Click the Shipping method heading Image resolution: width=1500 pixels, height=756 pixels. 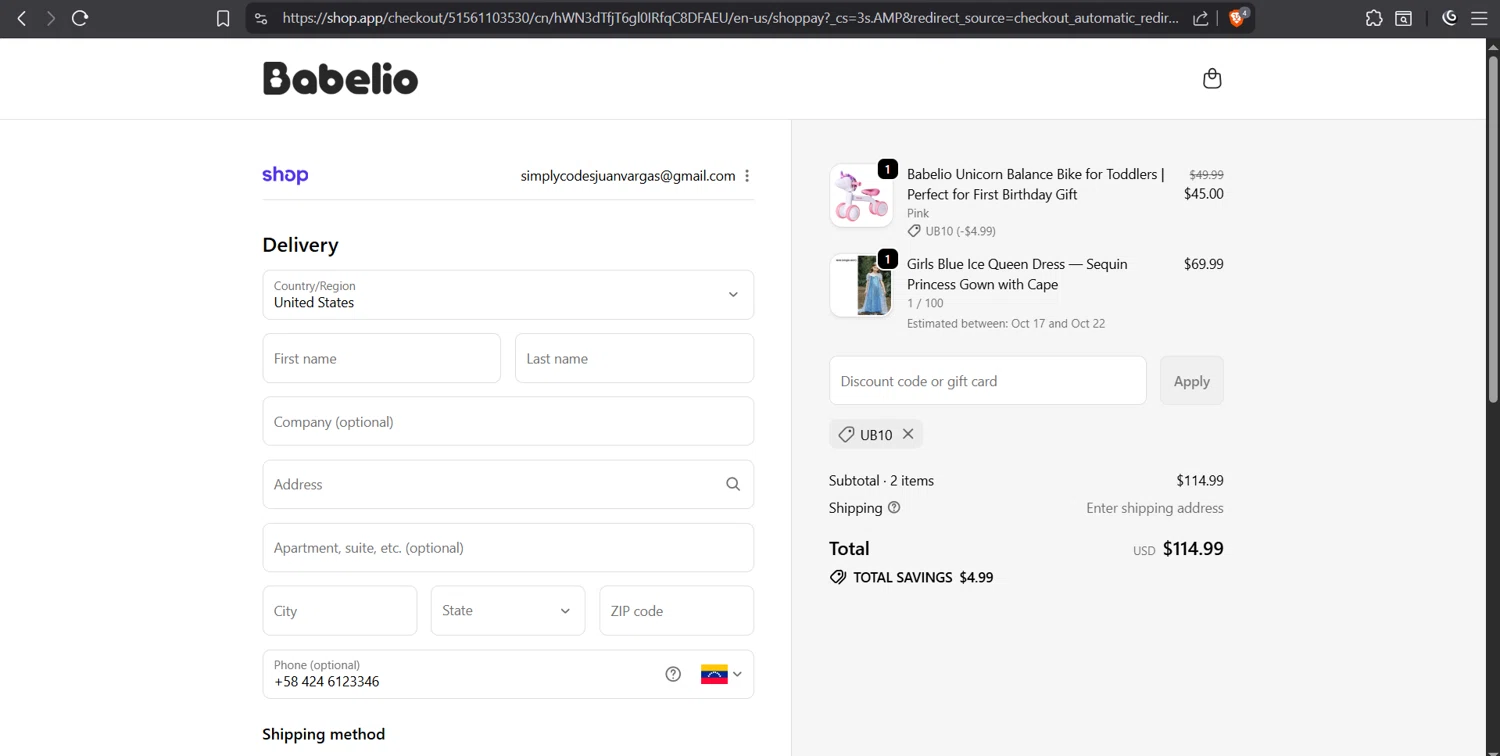click(323, 734)
